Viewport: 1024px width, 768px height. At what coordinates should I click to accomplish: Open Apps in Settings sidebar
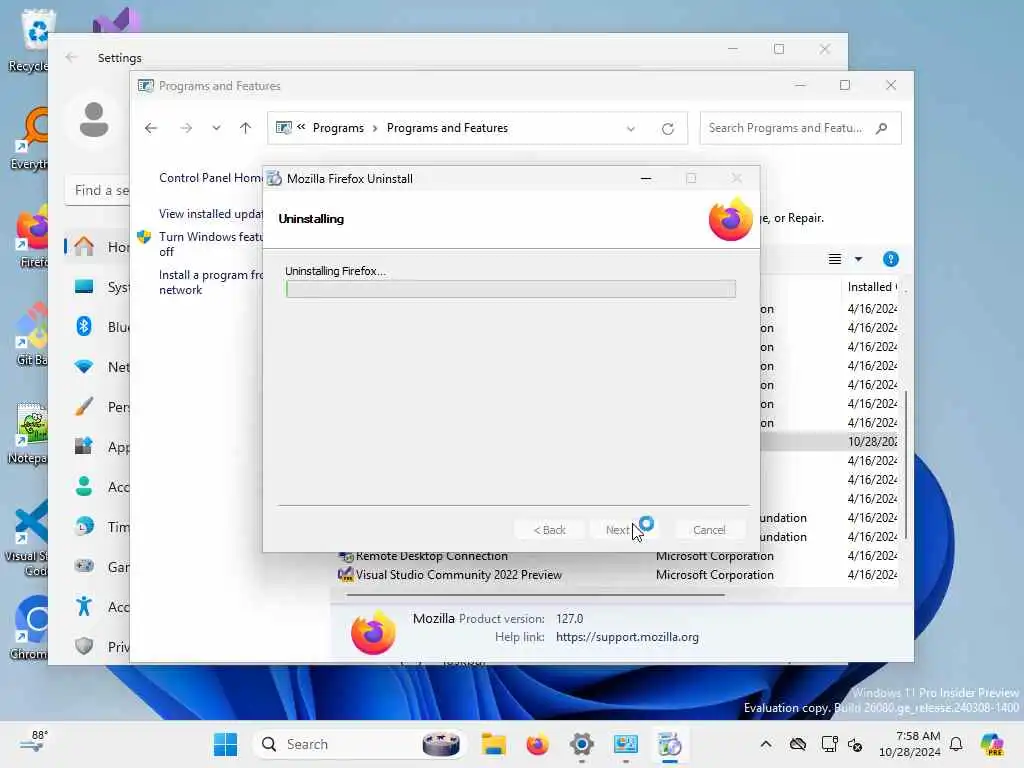[98, 447]
